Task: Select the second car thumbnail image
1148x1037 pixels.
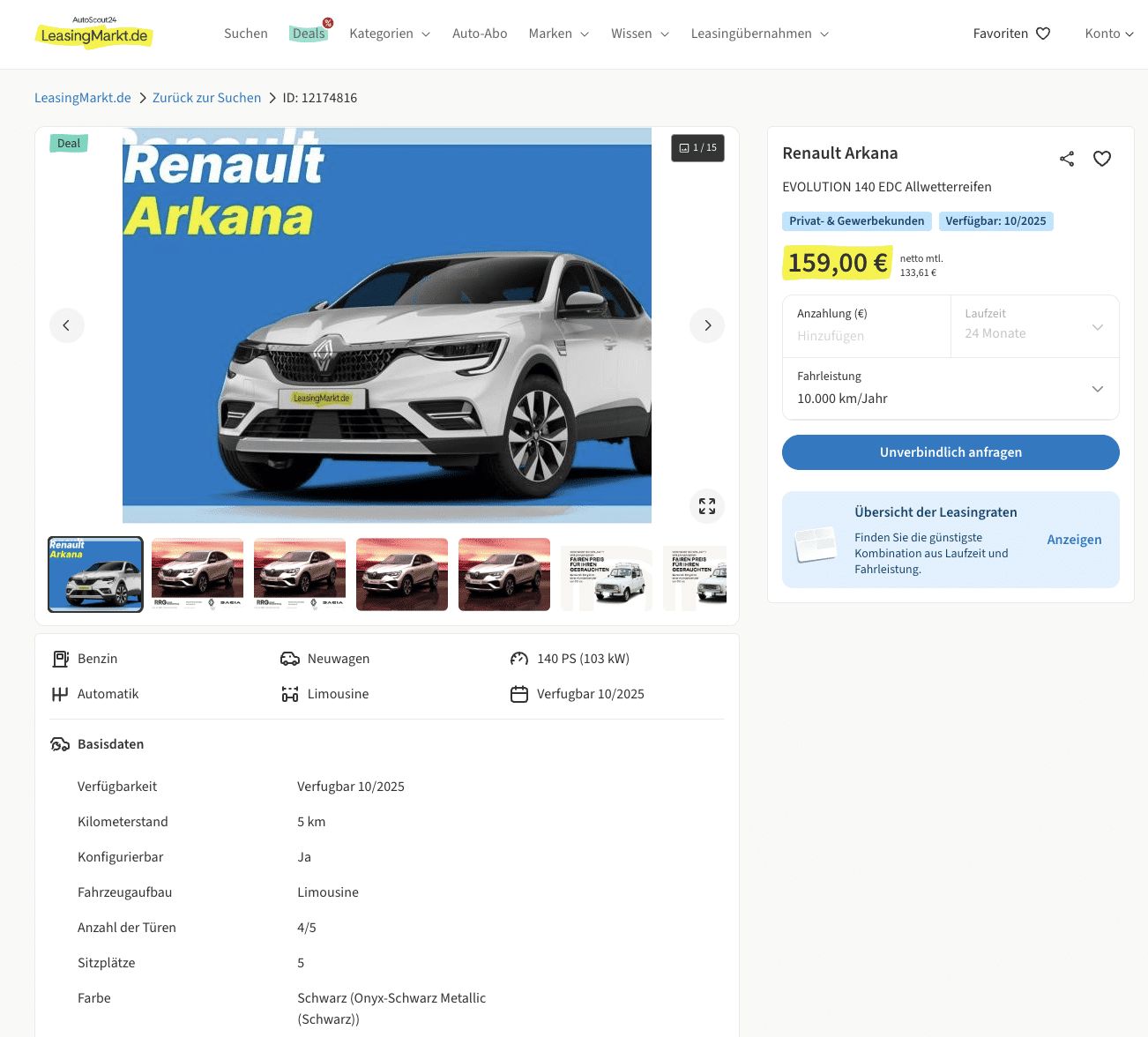Action: tap(198, 574)
